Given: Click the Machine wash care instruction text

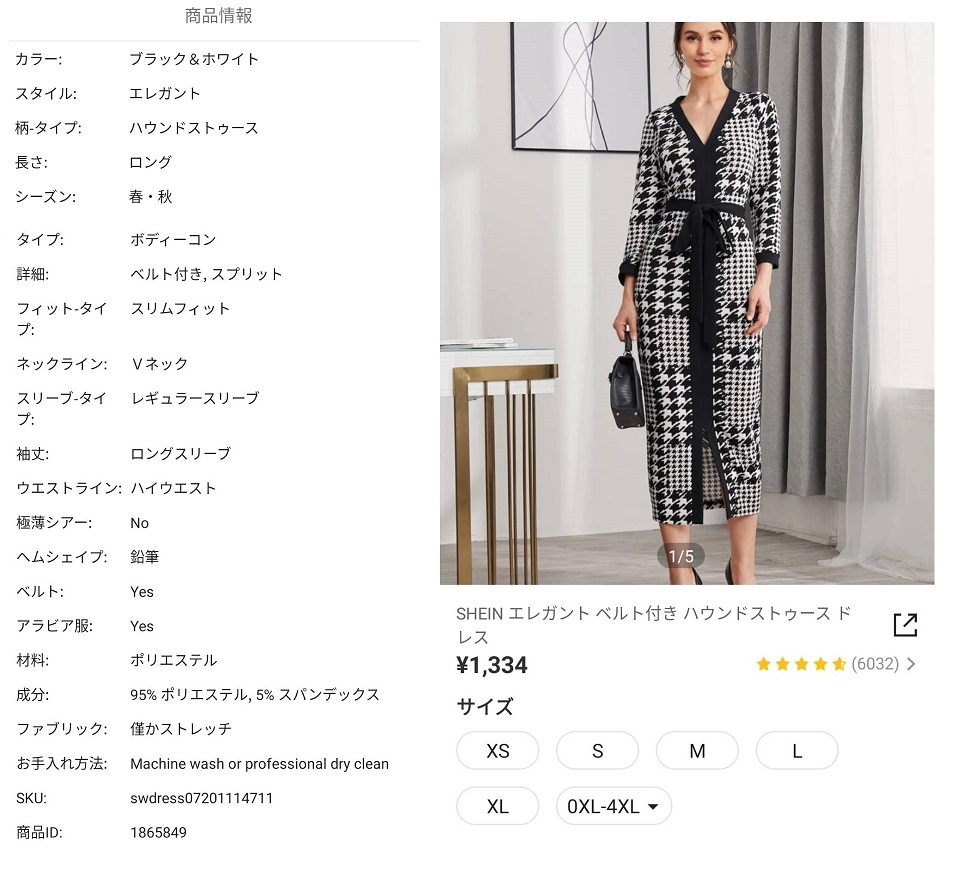Looking at the screenshot, I should pyautogui.click(x=259, y=764).
